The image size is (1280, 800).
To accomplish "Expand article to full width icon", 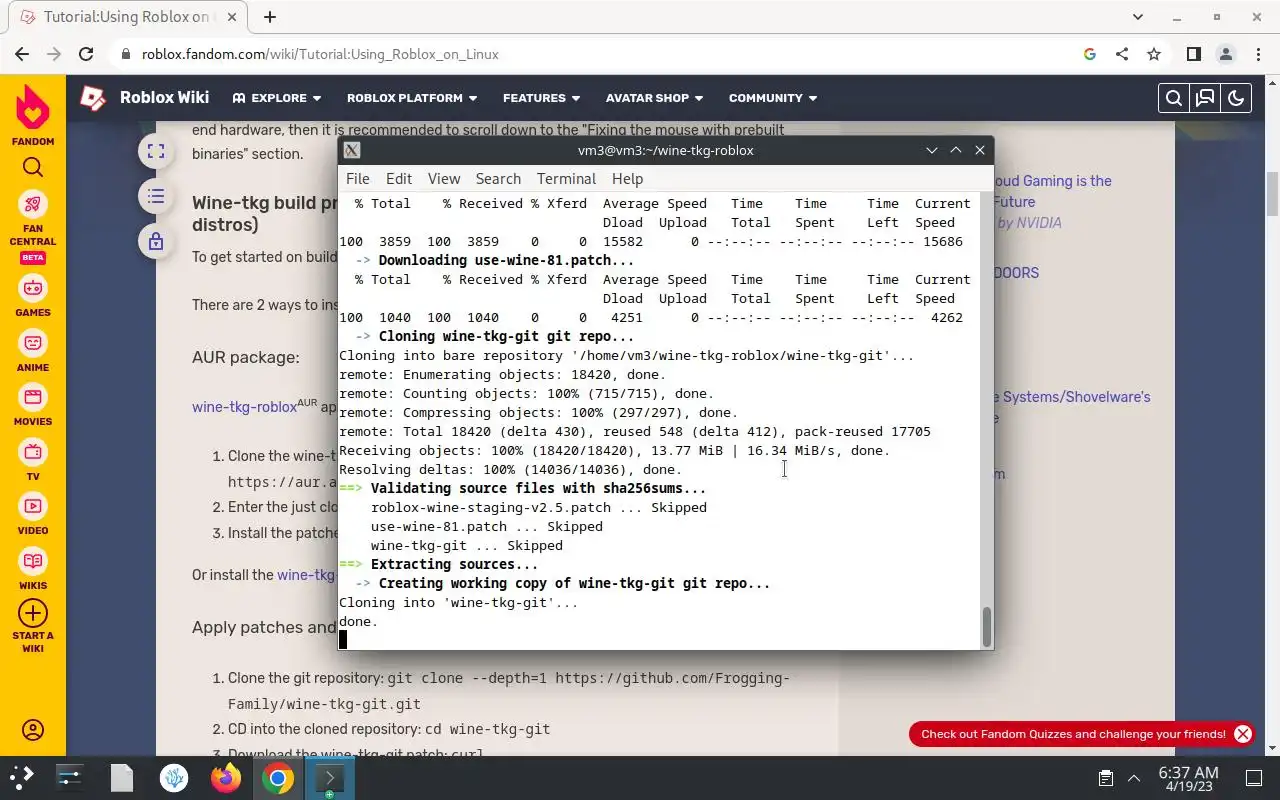I will click(x=155, y=151).
